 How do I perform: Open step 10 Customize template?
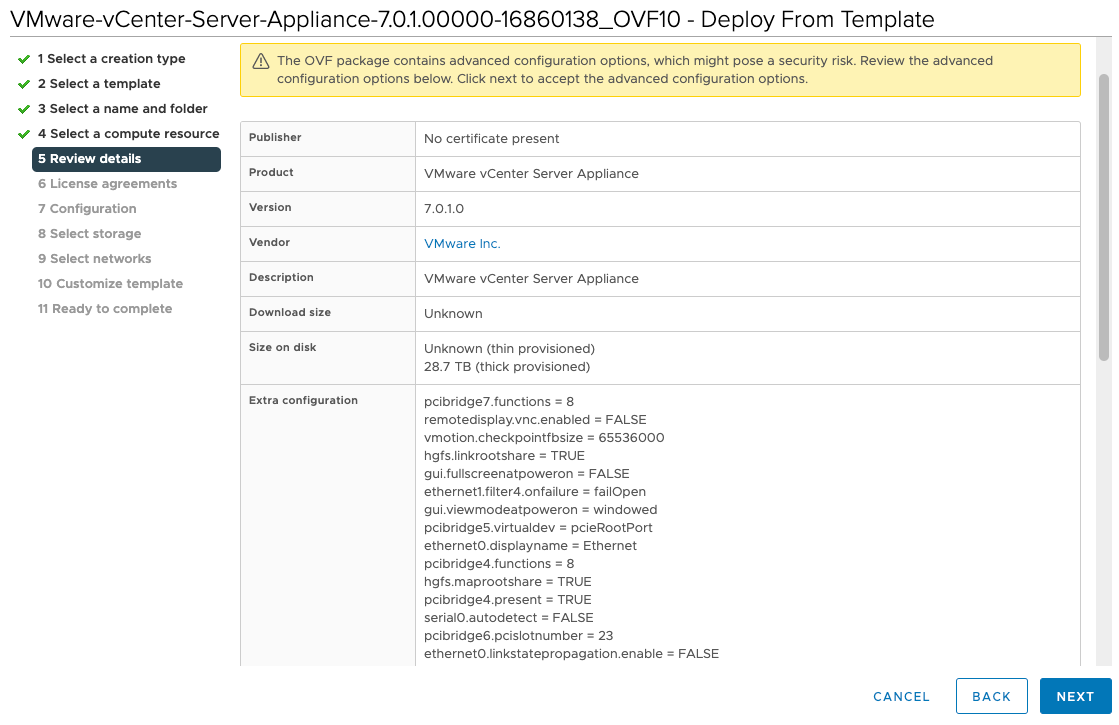tap(110, 284)
